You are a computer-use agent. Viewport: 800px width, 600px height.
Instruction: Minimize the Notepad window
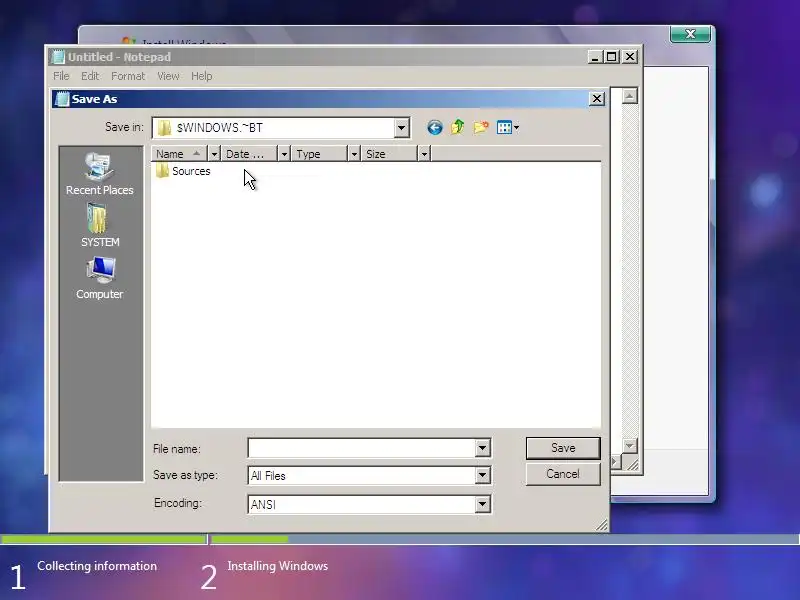click(x=595, y=57)
